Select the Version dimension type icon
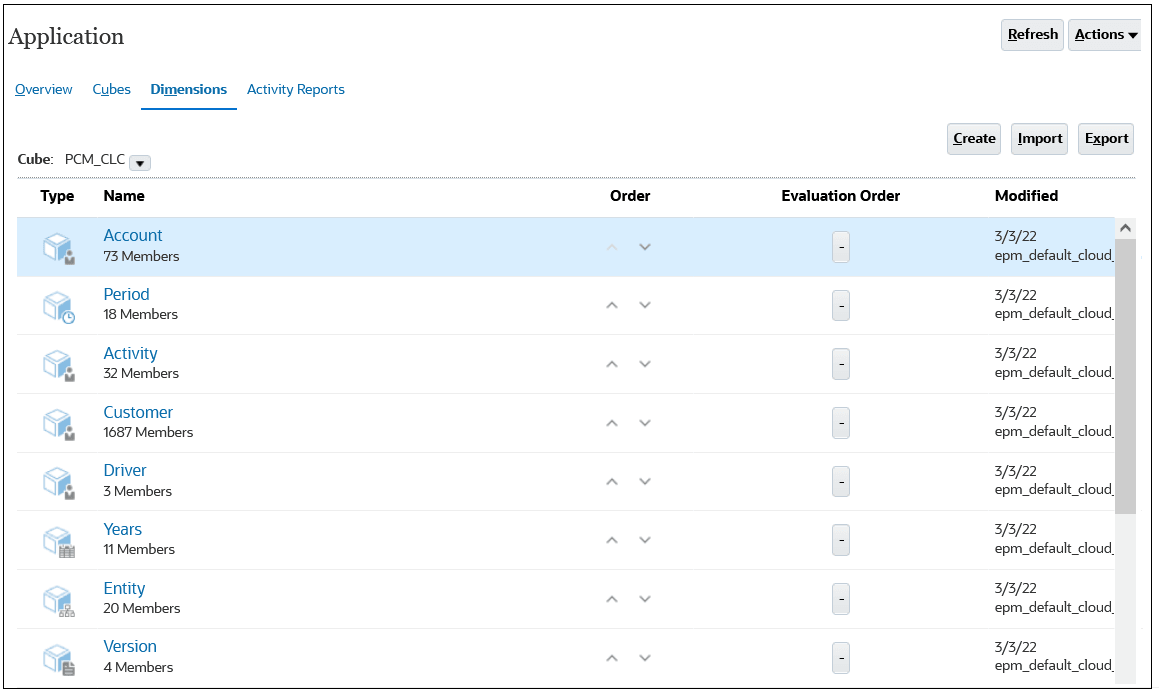The width and height of the screenshot is (1159, 691). click(57, 658)
